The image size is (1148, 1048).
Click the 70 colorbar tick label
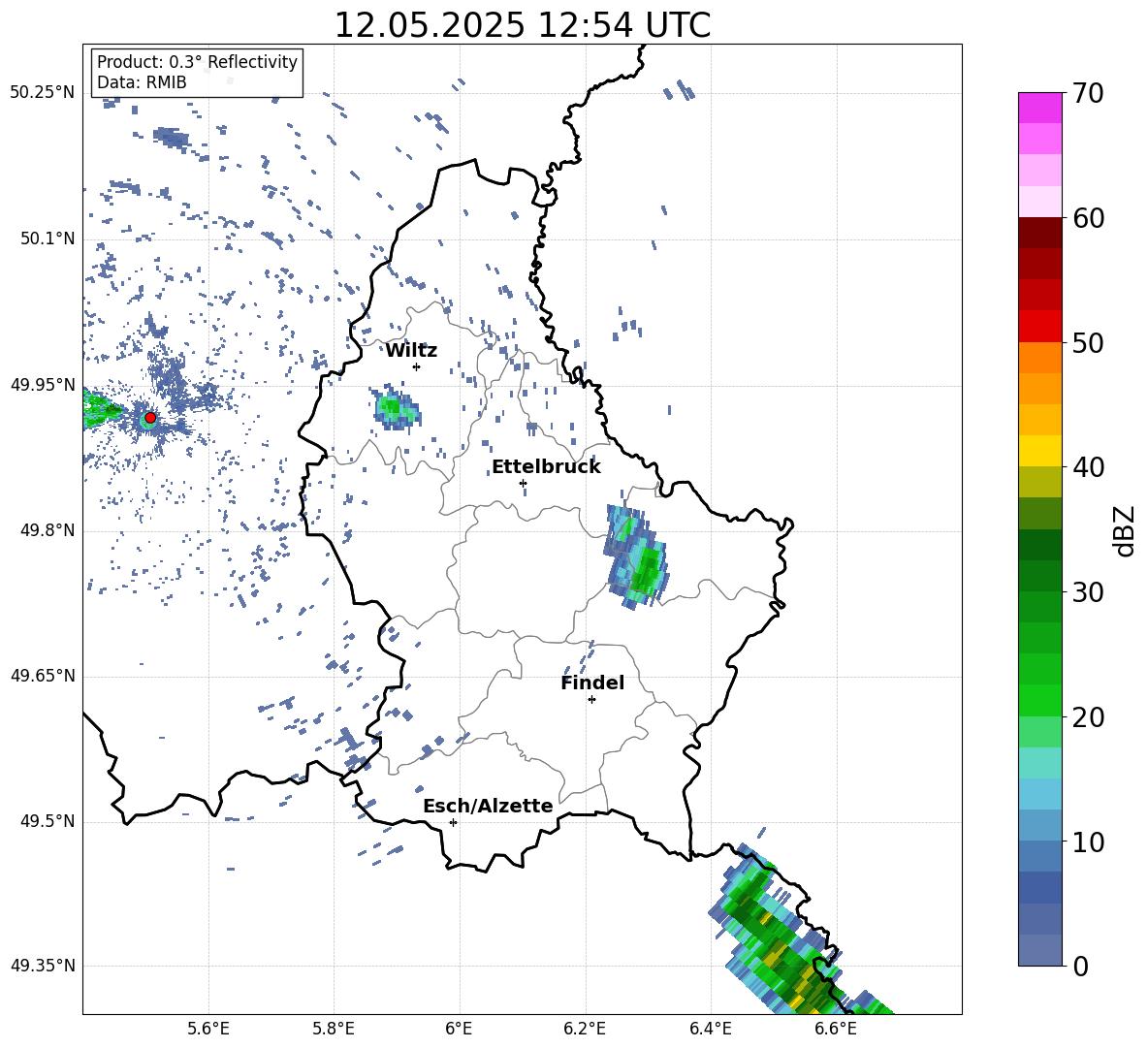pyautogui.click(x=1088, y=93)
